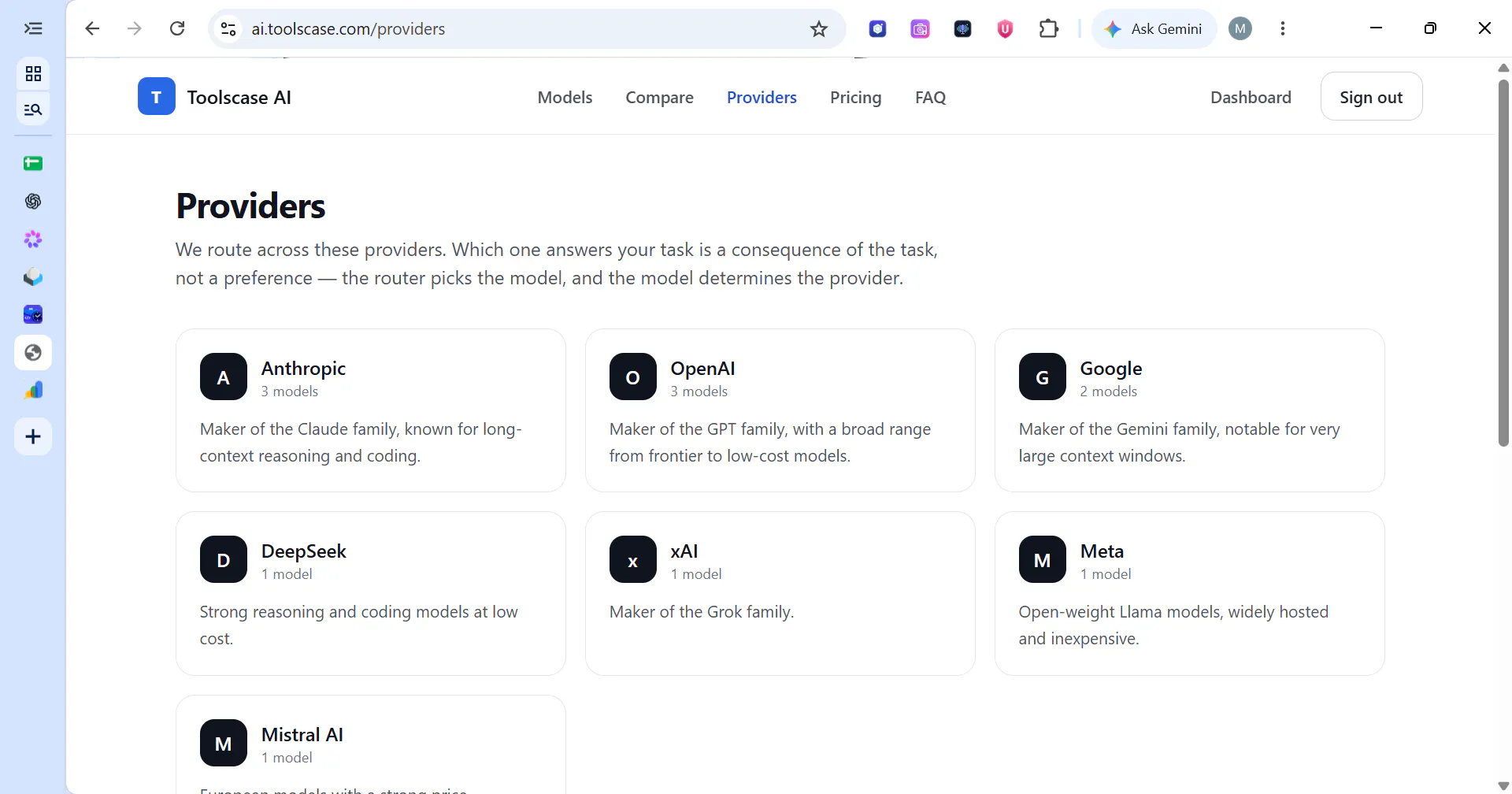Reload the page
The width and height of the screenshot is (1512, 794).
point(177,28)
